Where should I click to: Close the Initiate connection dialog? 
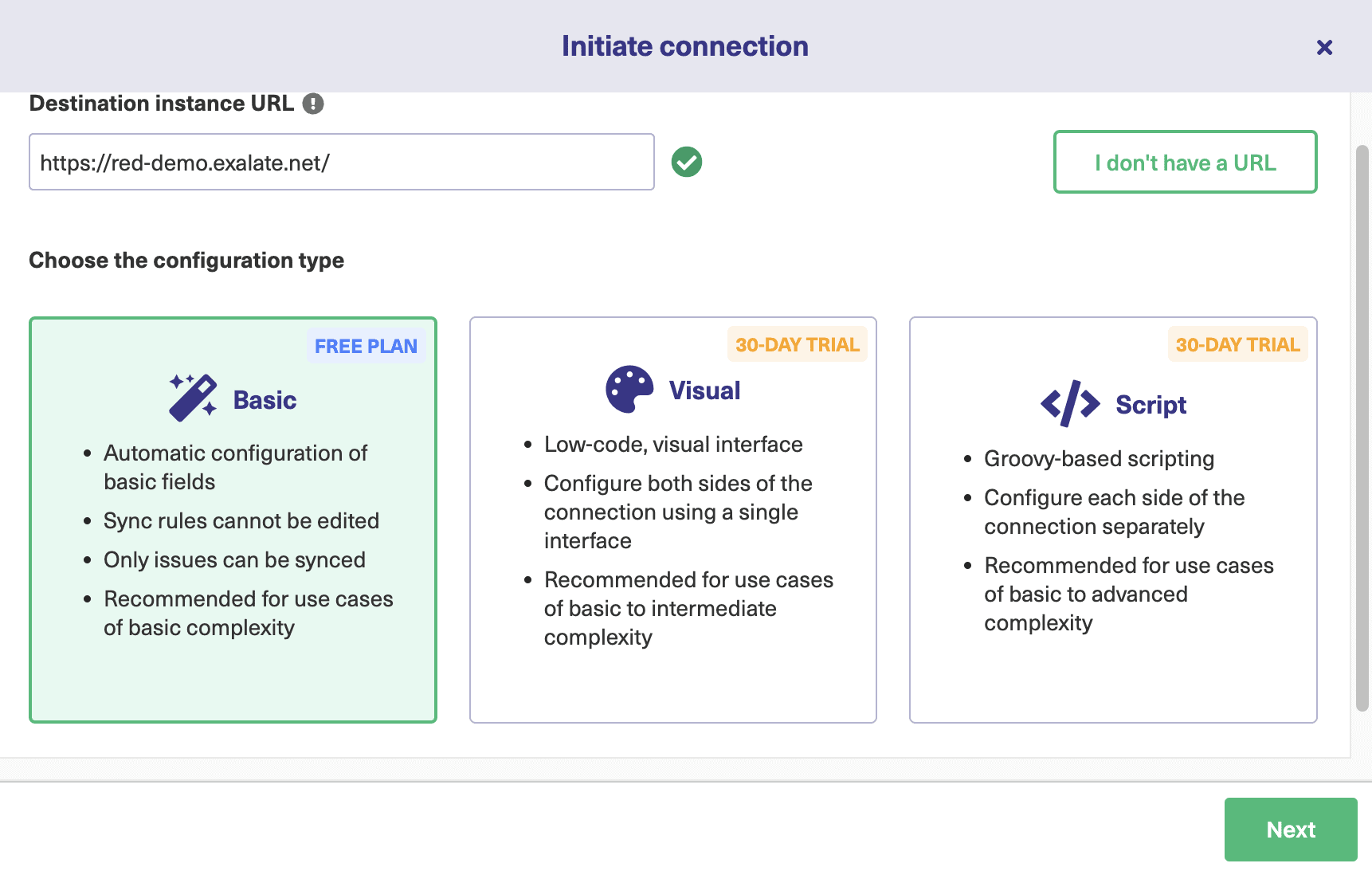point(1324,48)
